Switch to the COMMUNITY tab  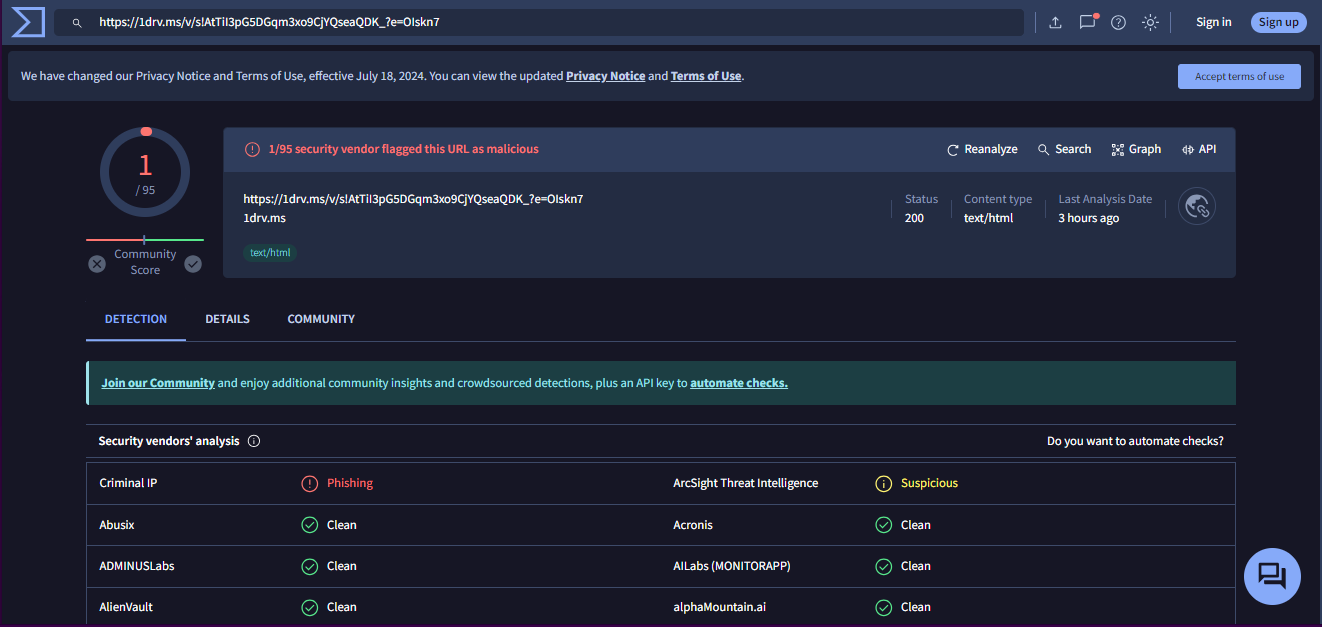point(321,319)
